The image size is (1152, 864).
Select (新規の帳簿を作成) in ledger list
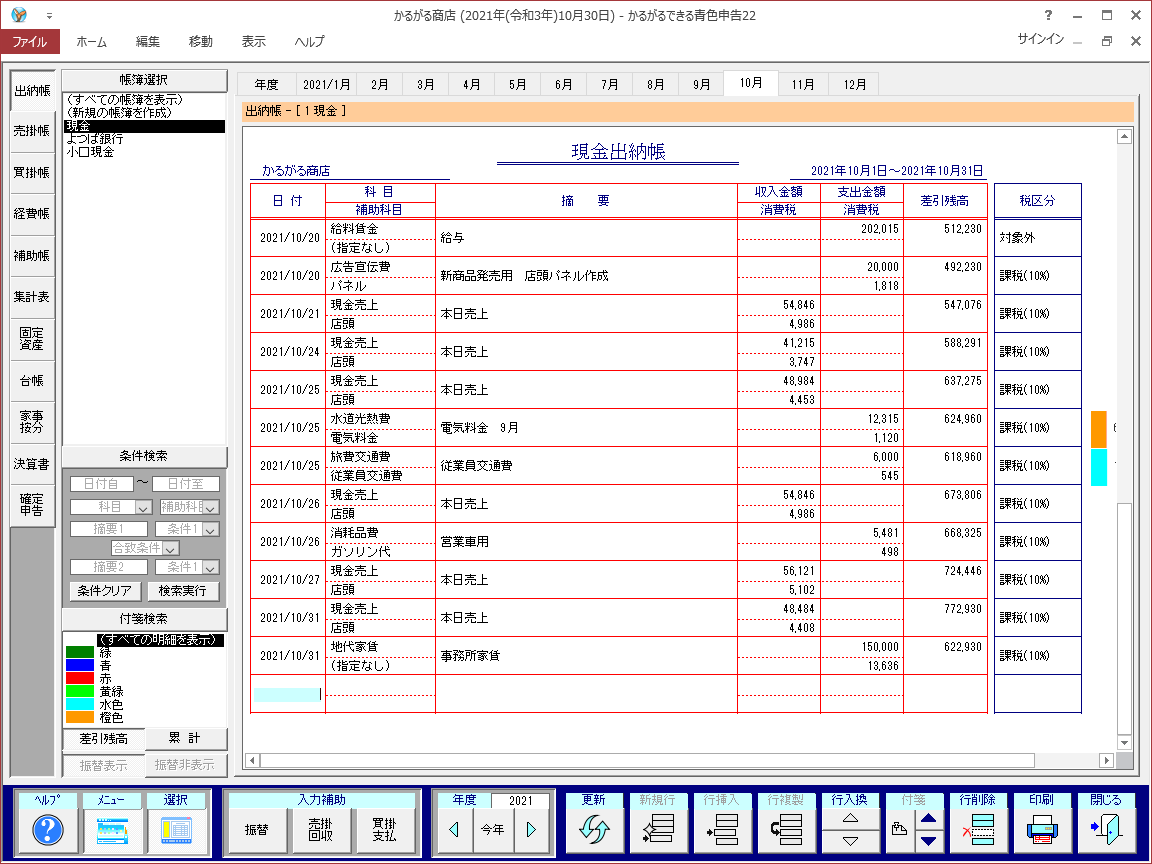[119, 113]
